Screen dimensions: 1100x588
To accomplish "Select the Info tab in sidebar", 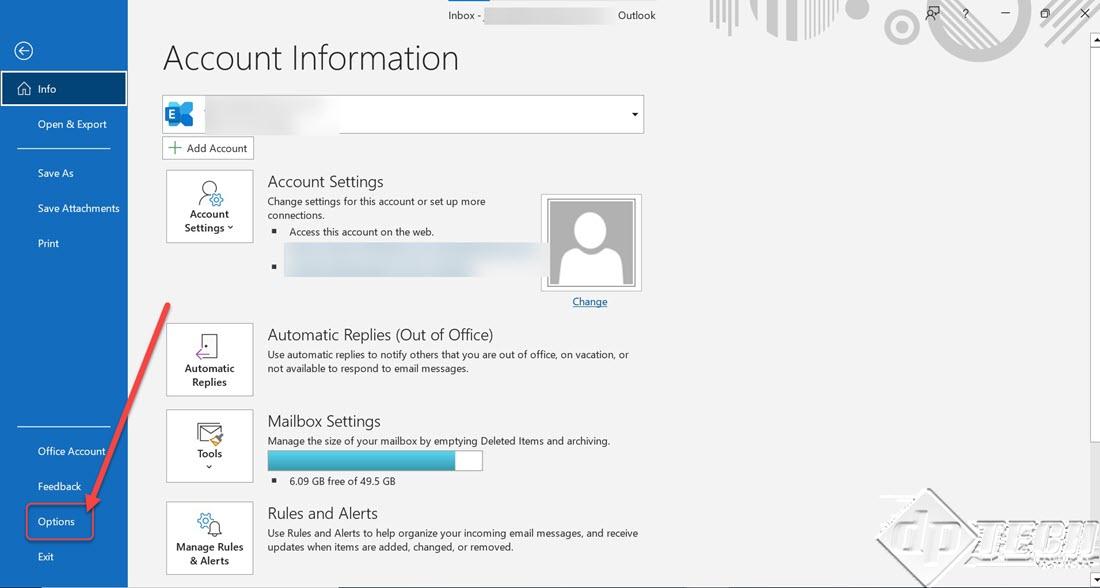I will [64, 88].
